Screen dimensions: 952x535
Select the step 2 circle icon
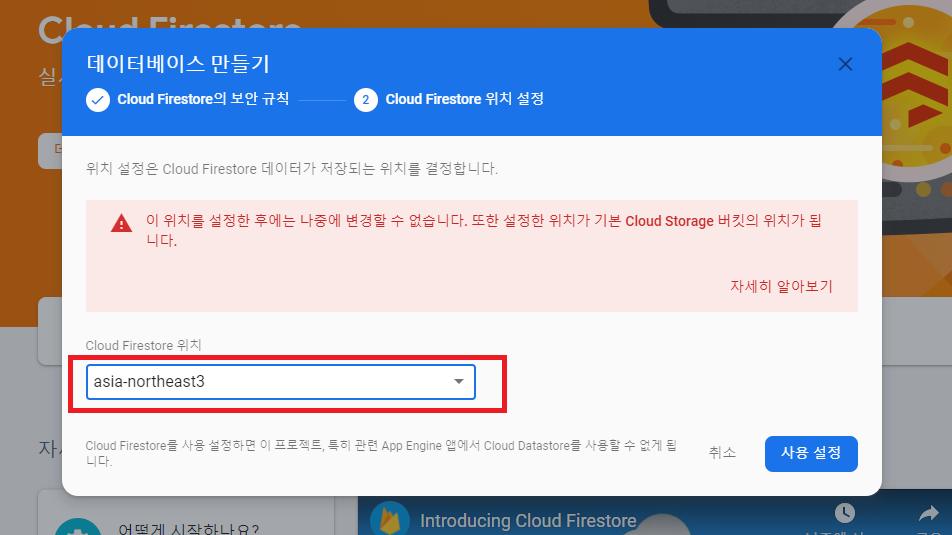[366, 100]
